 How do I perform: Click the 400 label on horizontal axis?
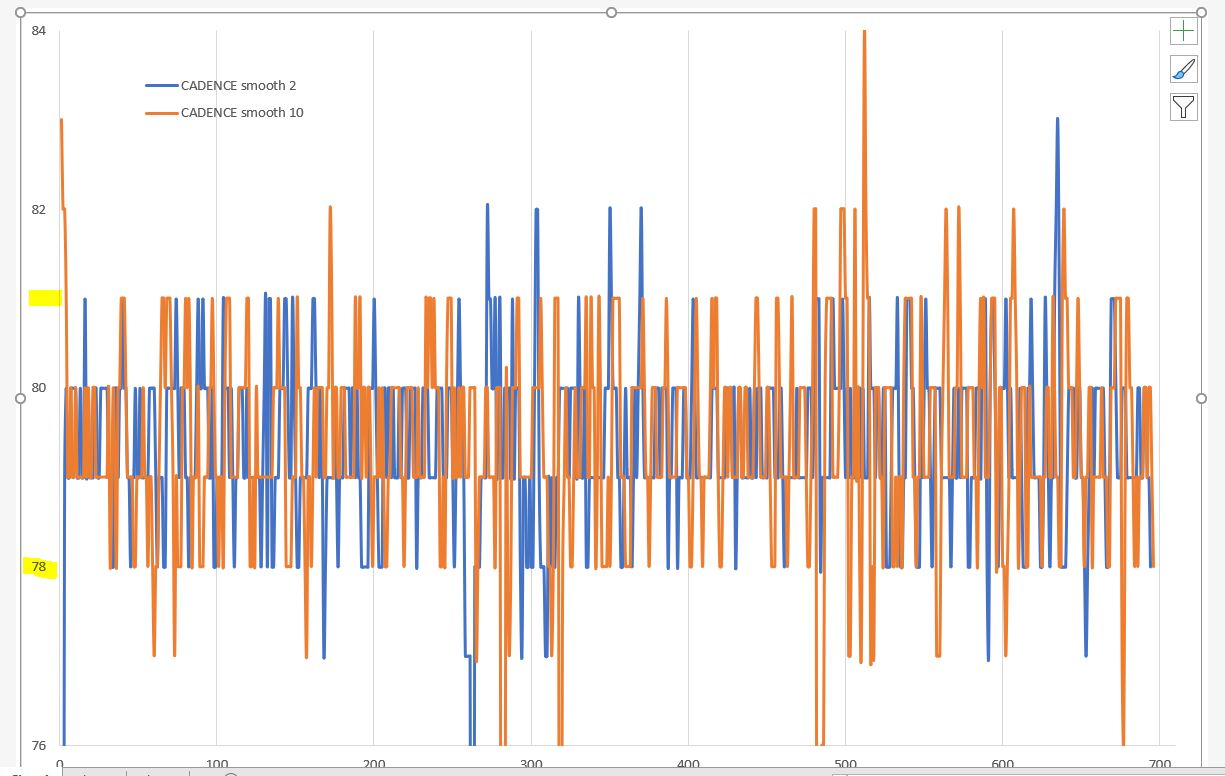tap(688, 764)
